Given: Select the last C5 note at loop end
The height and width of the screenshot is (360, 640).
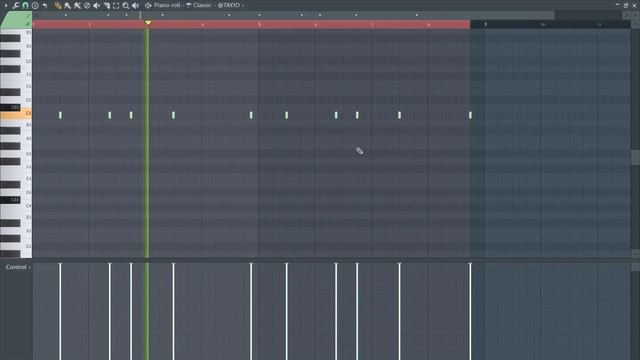Looking at the screenshot, I should (470, 115).
